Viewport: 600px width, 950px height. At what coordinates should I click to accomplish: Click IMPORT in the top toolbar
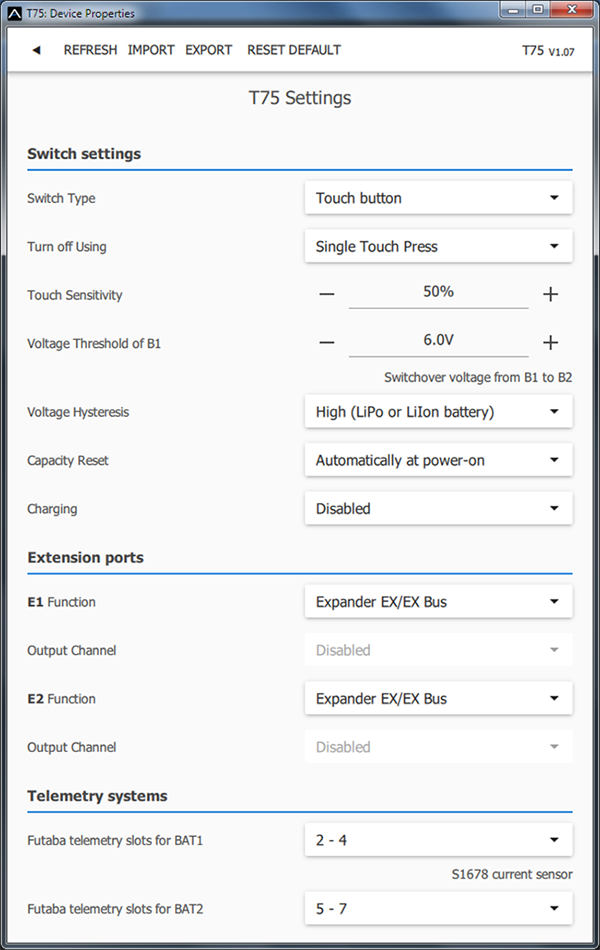point(151,50)
